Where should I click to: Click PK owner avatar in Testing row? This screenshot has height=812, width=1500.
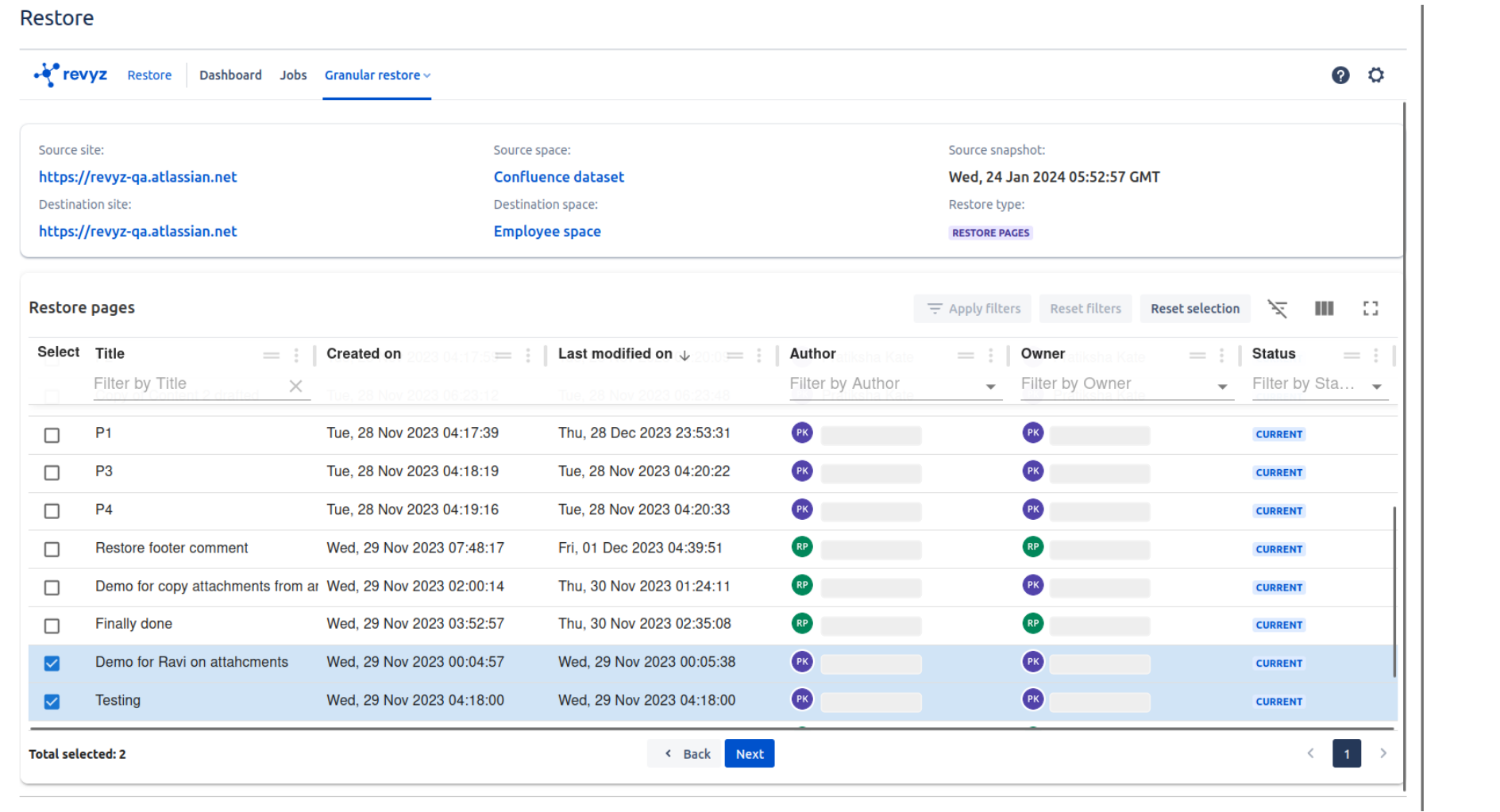pos(1033,699)
